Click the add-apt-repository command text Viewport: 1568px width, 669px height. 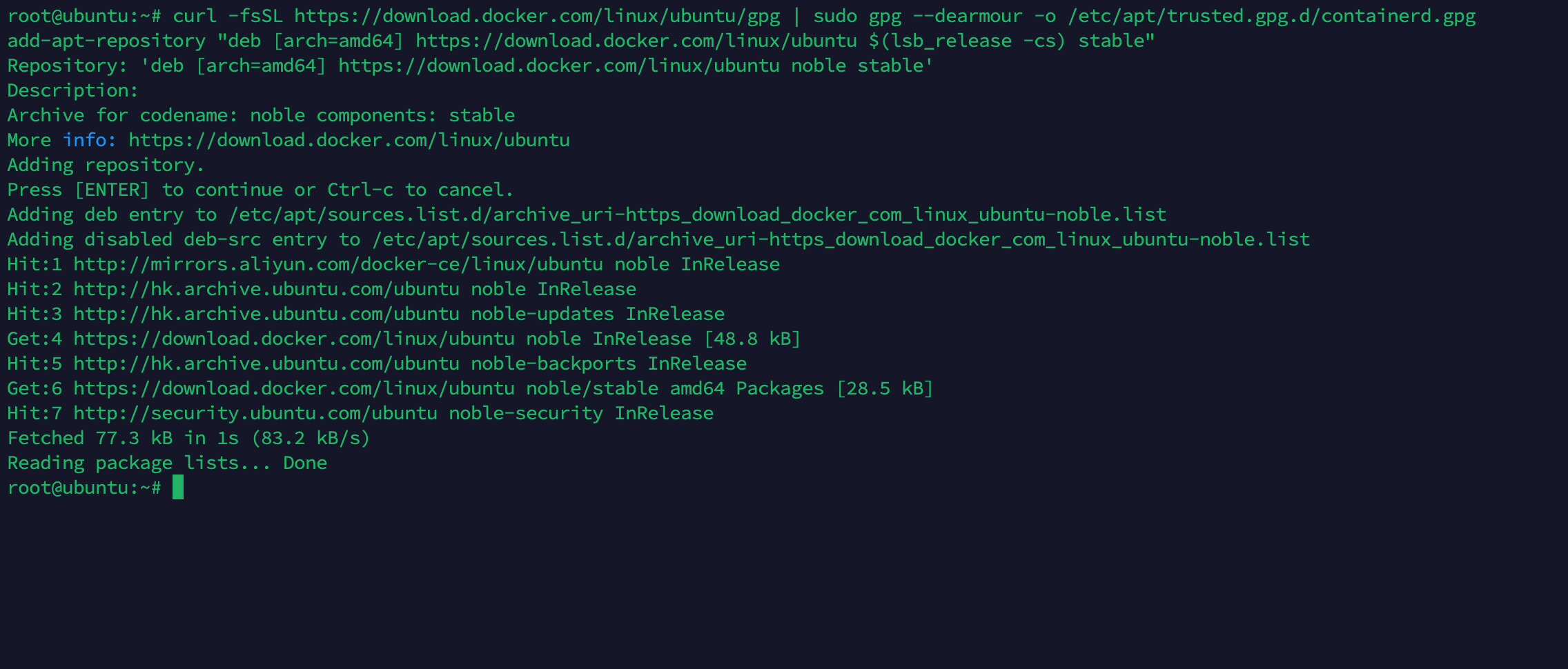point(581,41)
